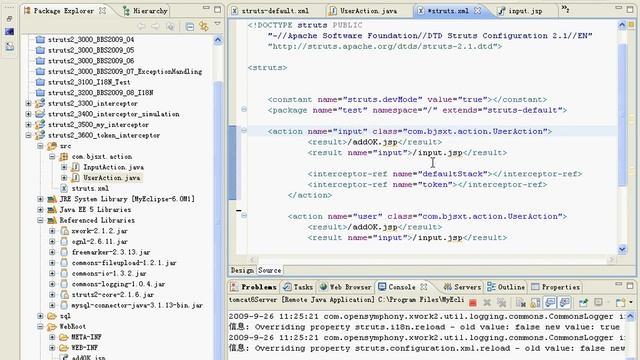Switch to the input.jsp editor tab
Viewport: 640px width, 360px height.
(520, 11)
